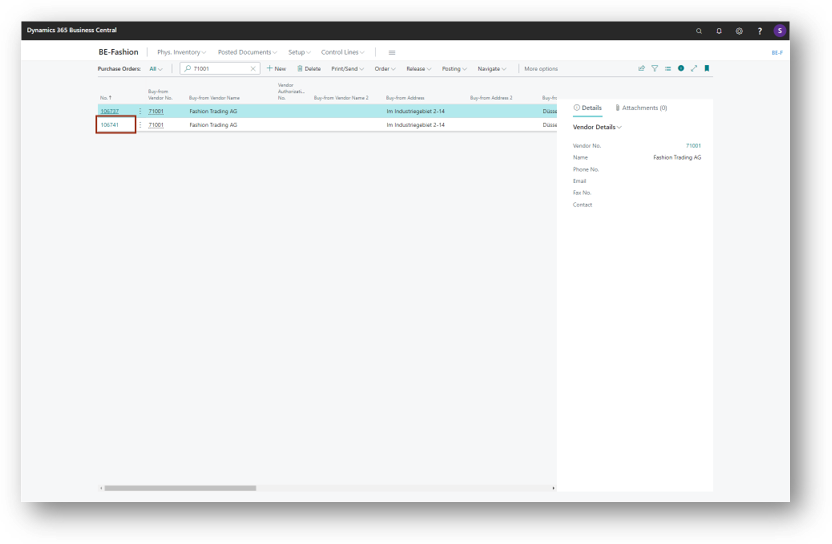832x544 pixels.
Task: Select Fashion Trading AG cell in the 106741 row
Action: (x=213, y=125)
